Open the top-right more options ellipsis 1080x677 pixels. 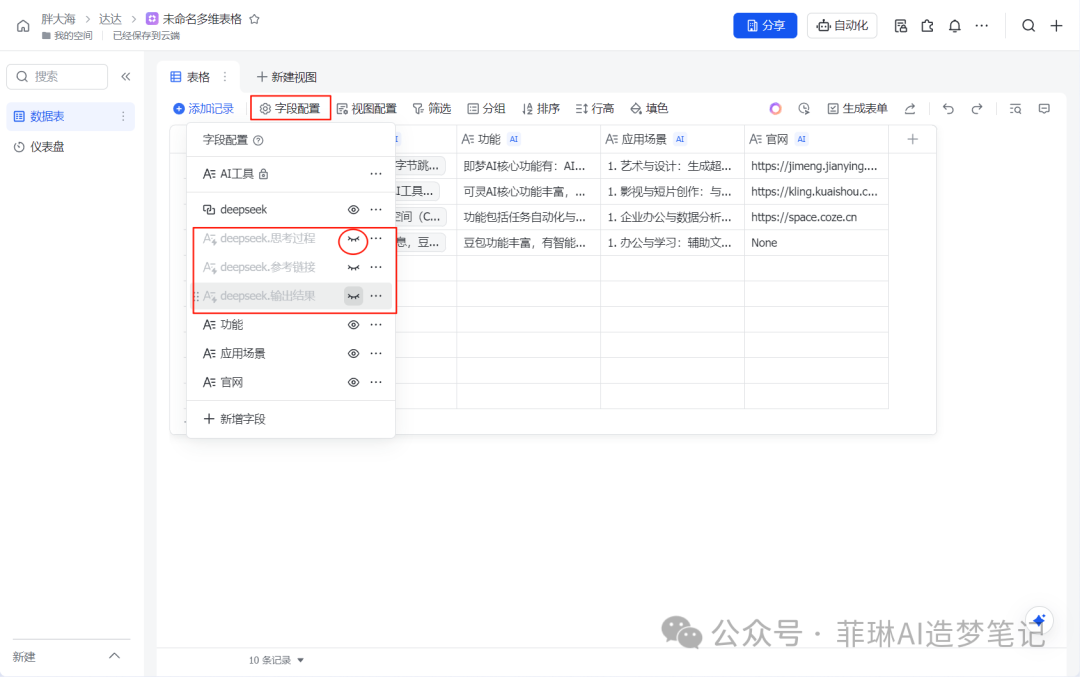tap(982, 26)
